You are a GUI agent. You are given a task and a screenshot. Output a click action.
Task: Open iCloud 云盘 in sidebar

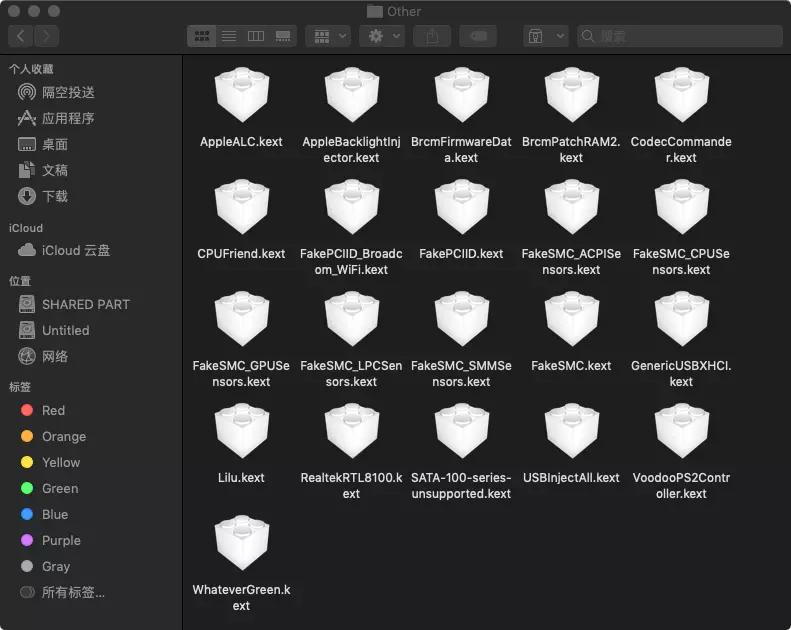point(64,250)
